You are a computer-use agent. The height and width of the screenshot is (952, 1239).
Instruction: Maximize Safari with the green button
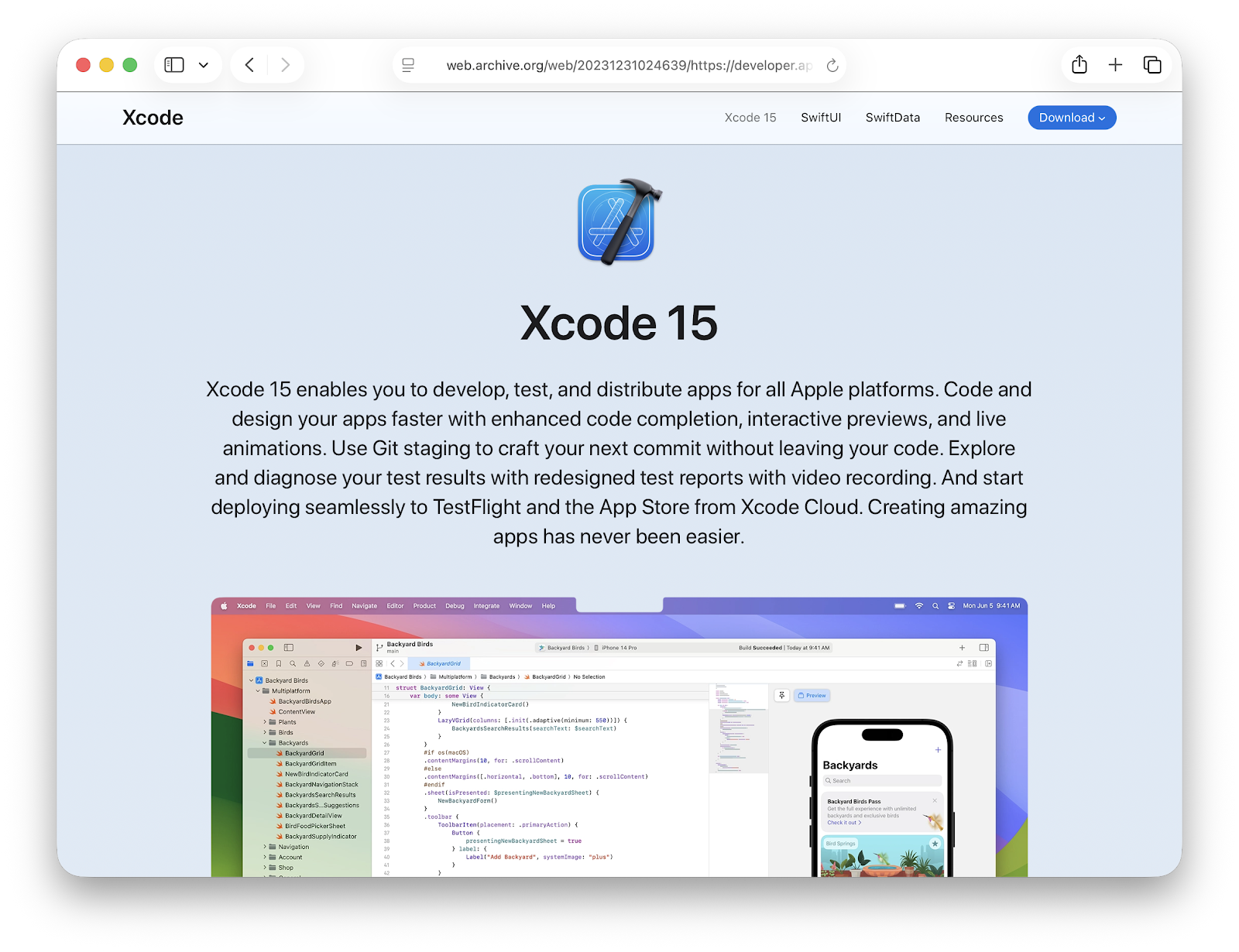[130, 65]
